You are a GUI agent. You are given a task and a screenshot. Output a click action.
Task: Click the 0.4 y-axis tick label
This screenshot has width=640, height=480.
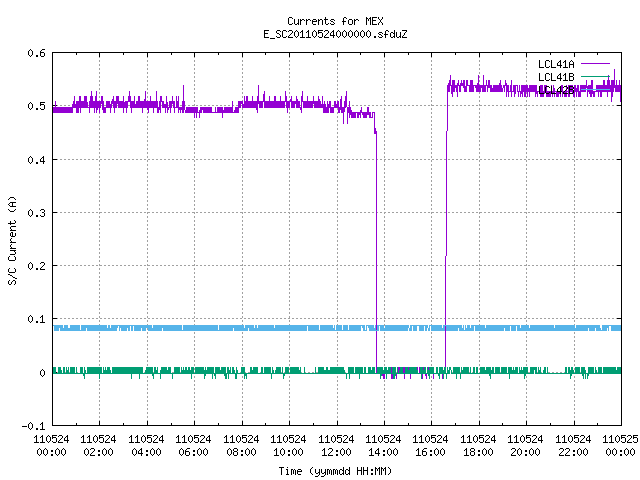[36, 160]
